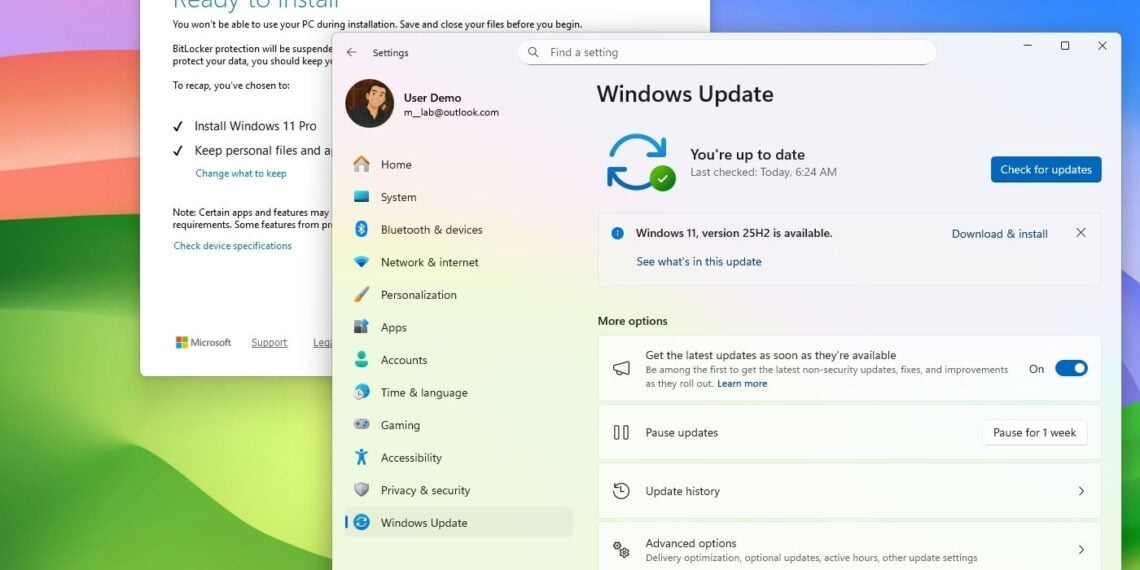
Task: Click the System monitor icon
Action: tap(361, 197)
